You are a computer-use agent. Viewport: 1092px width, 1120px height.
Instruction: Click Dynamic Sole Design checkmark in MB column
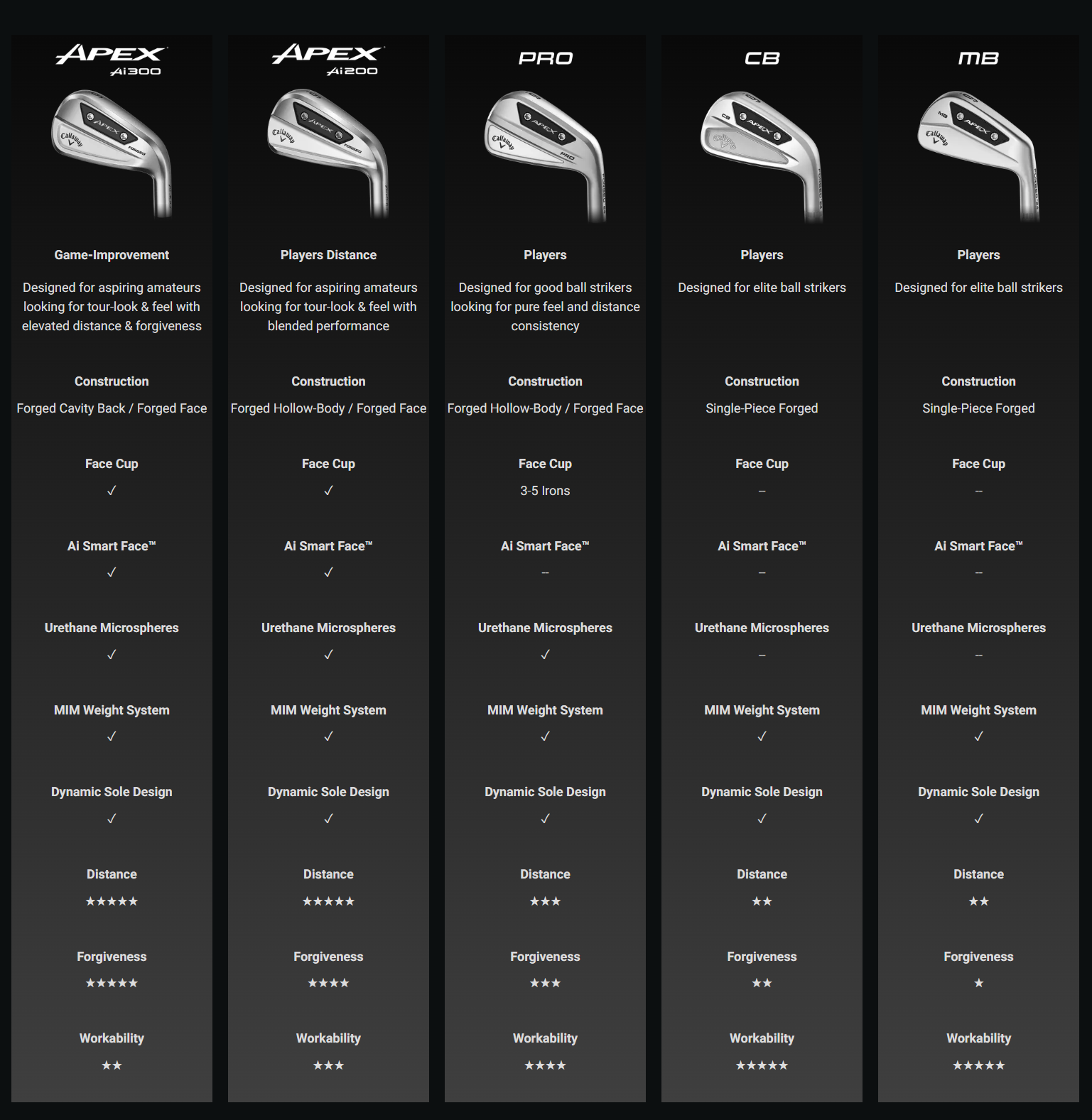pyautogui.click(x=978, y=819)
